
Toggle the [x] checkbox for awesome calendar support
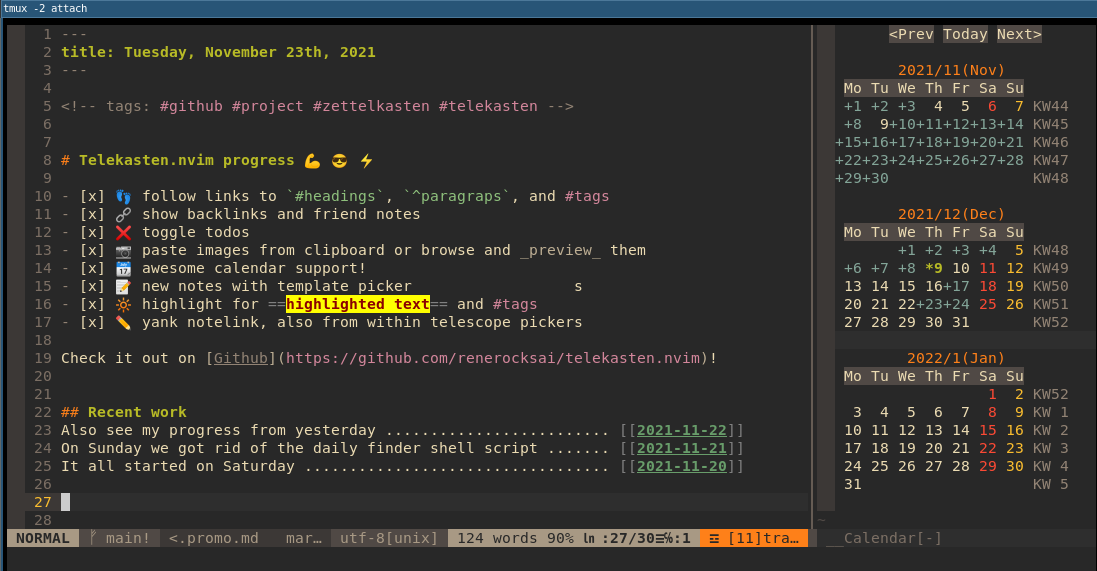tap(92, 269)
